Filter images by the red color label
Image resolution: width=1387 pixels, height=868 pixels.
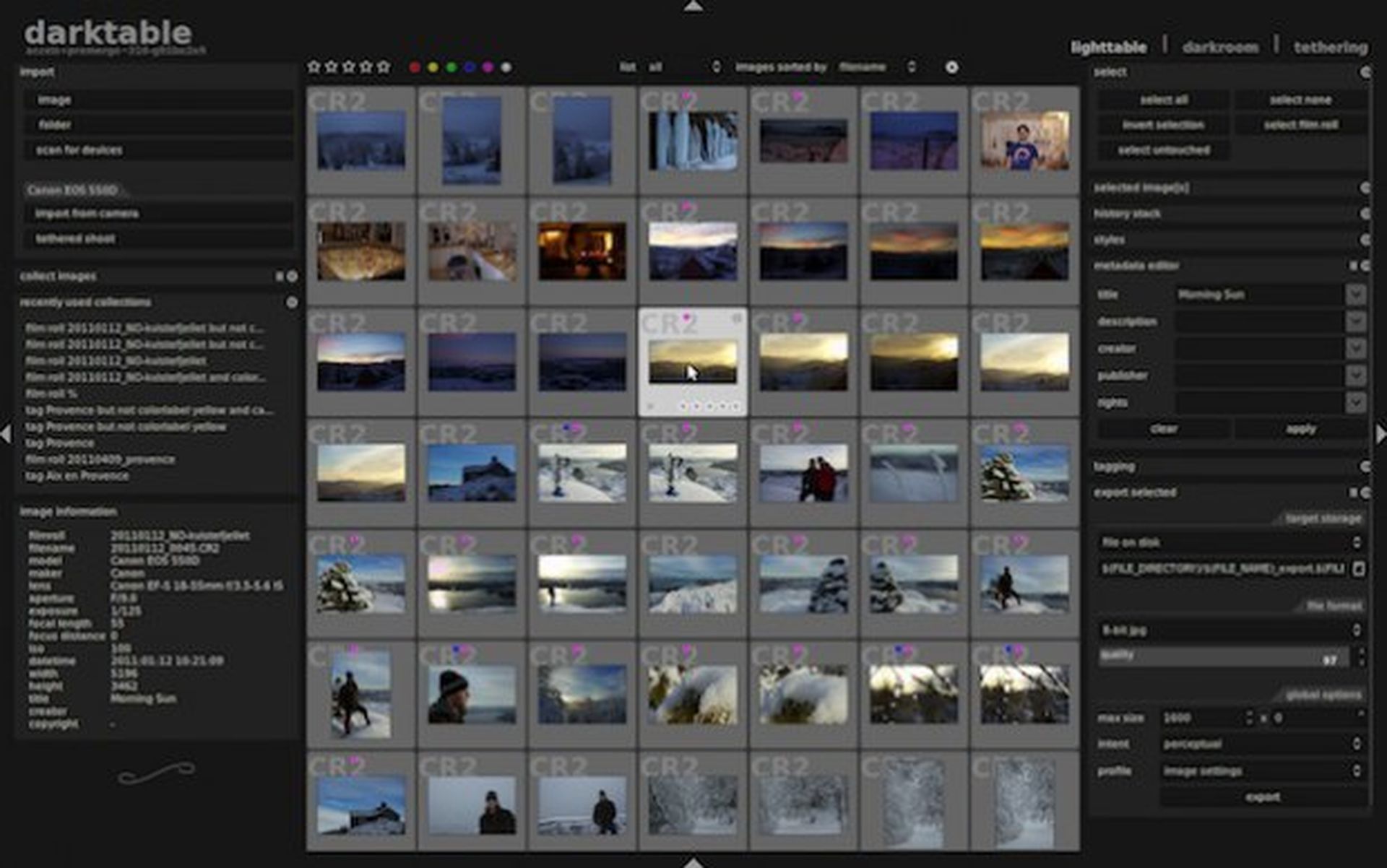pyautogui.click(x=415, y=67)
